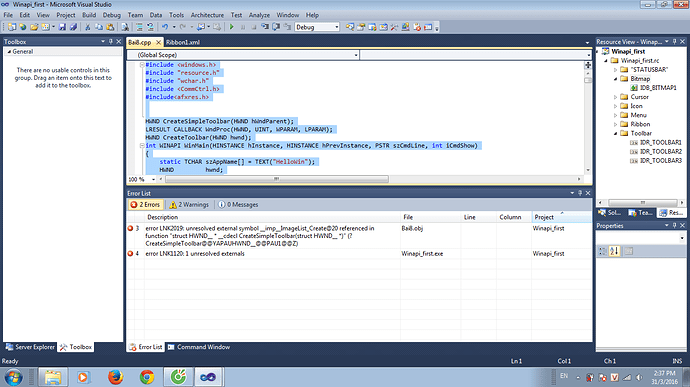Open the Properties object selector dropdown

[x=682, y=238]
